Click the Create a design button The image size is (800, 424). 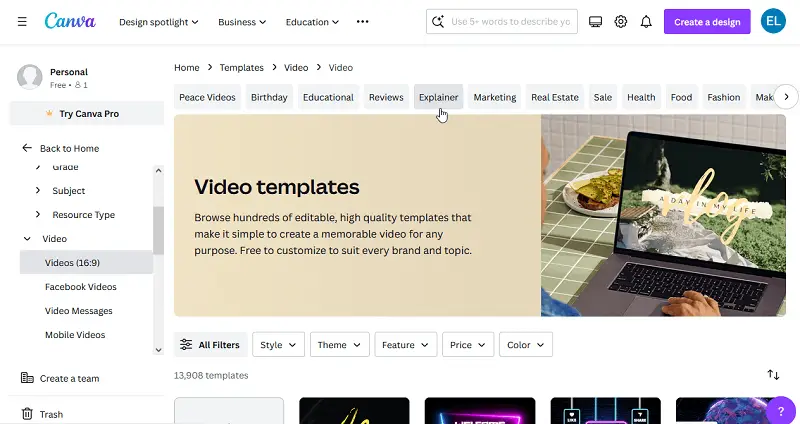coord(707,21)
